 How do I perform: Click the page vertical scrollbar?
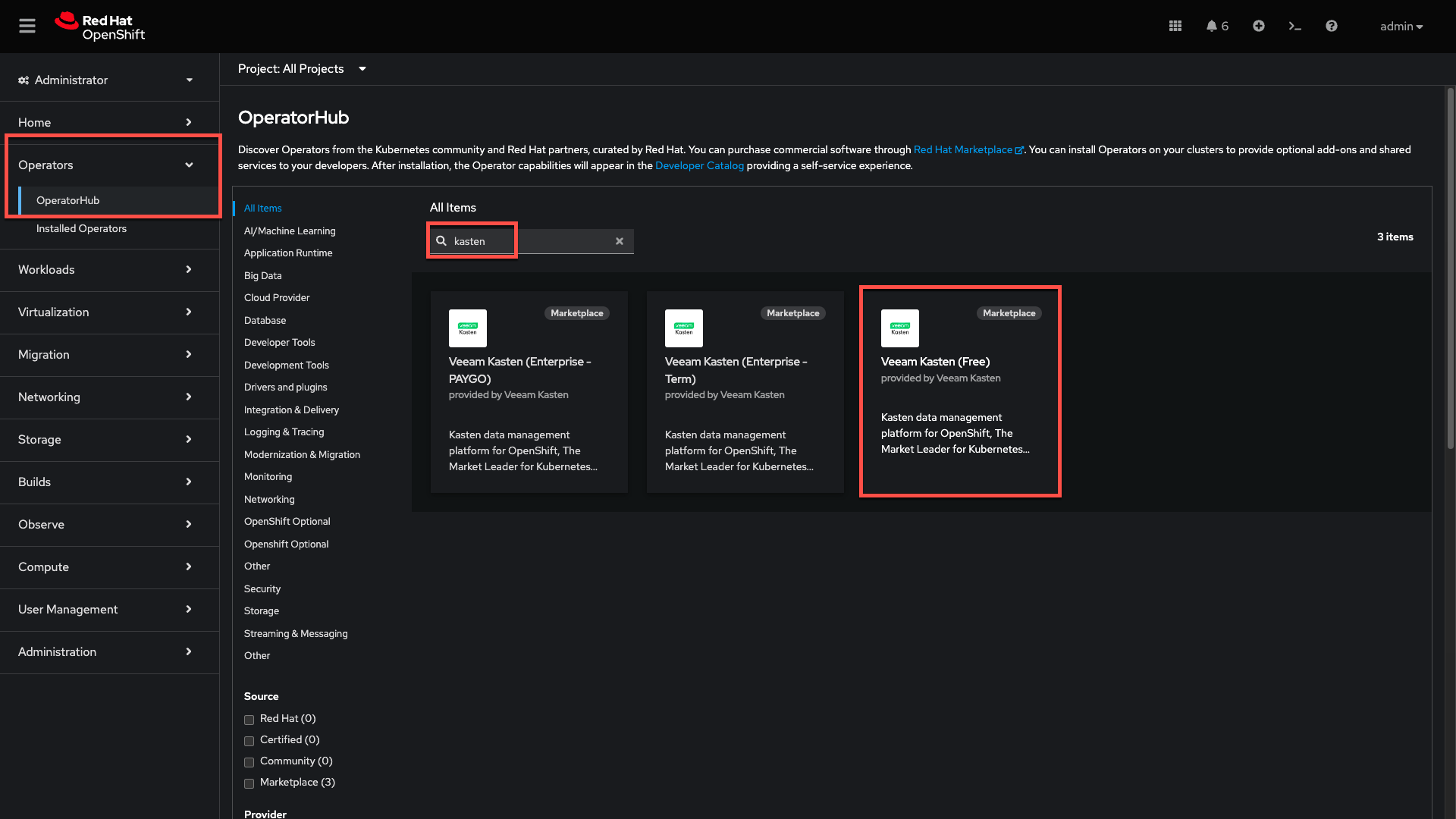tap(1450, 267)
